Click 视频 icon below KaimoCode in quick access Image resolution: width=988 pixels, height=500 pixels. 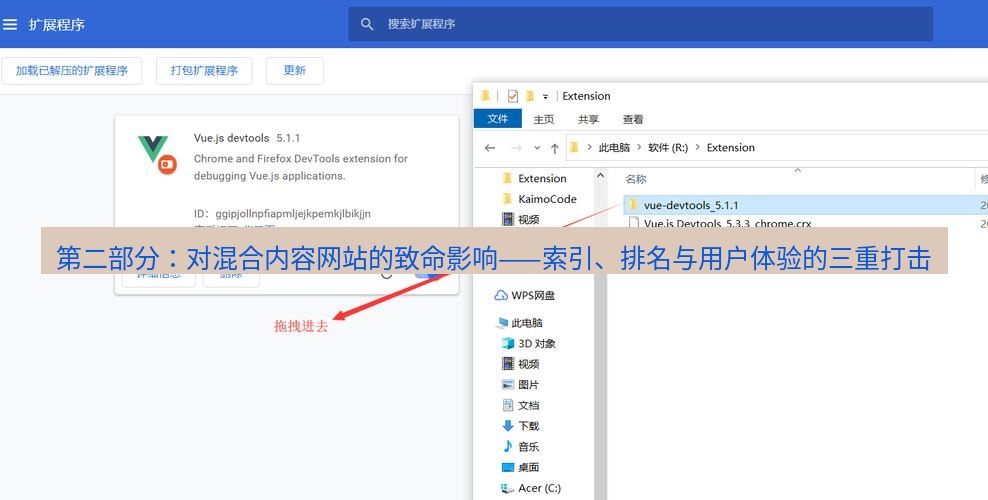point(508,219)
